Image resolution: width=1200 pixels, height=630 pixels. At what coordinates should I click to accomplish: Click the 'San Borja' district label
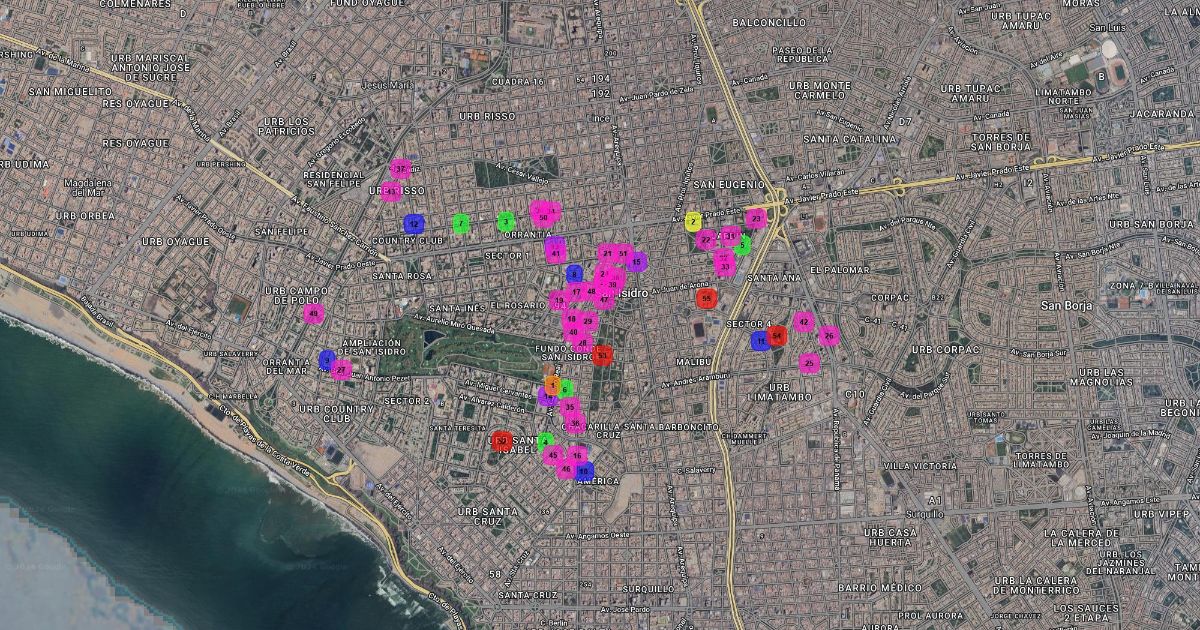(1069, 305)
